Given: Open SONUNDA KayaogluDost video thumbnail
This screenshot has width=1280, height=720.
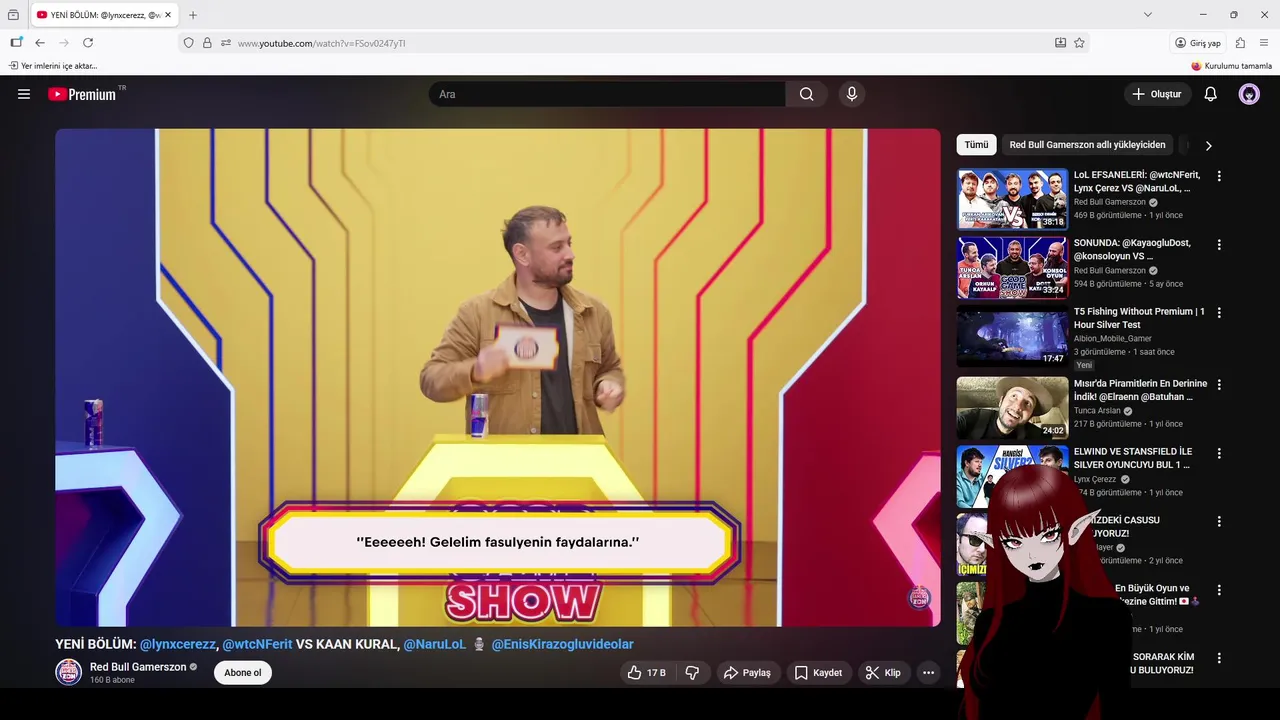Looking at the screenshot, I should [x=1012, y=267].
